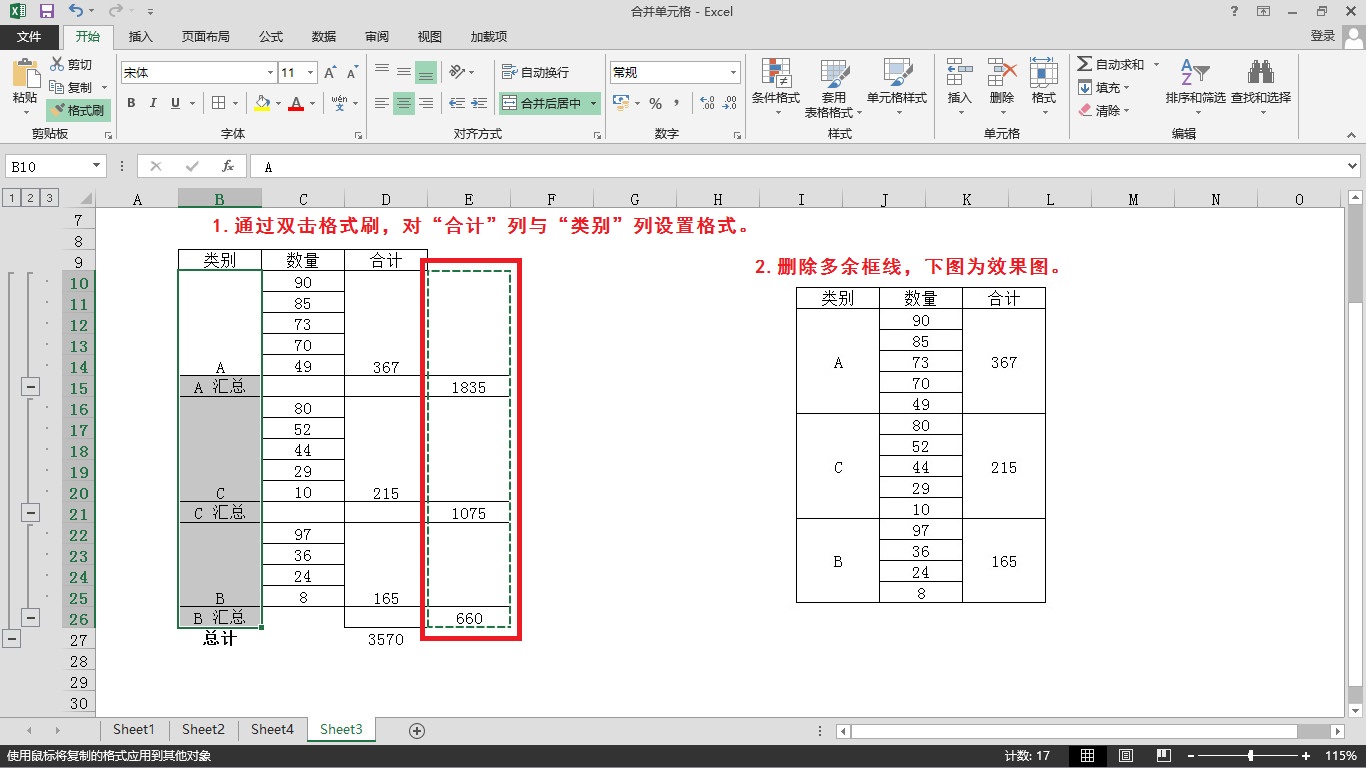Toggle Wrap Text (自动换行)
Viewport: 1366px width, 768px height.
535,72
